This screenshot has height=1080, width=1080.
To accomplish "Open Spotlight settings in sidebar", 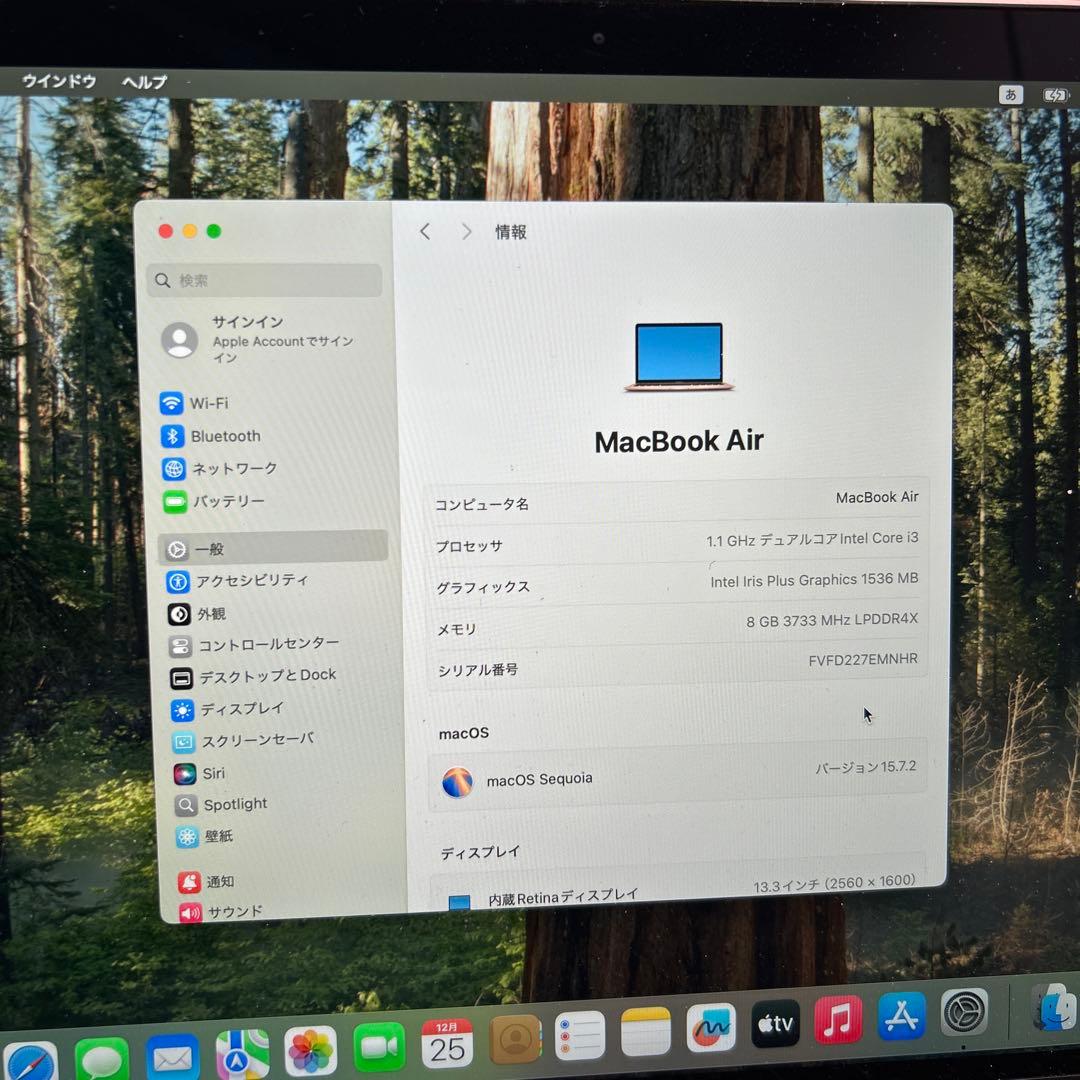I will point(221,804).
